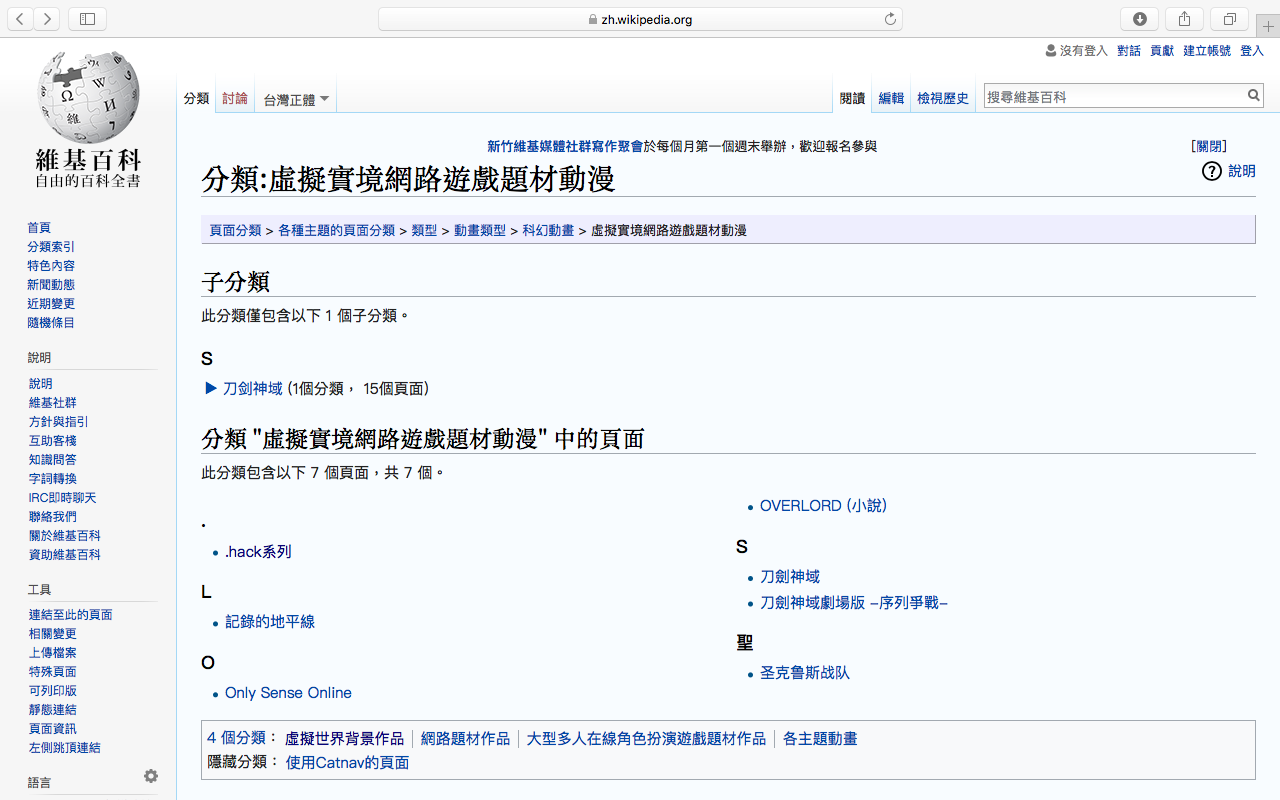The height and width of the screenshot is (800, 1280).
Task: Open the OVERLORD (小說) page link
Action: coord(823,506)
